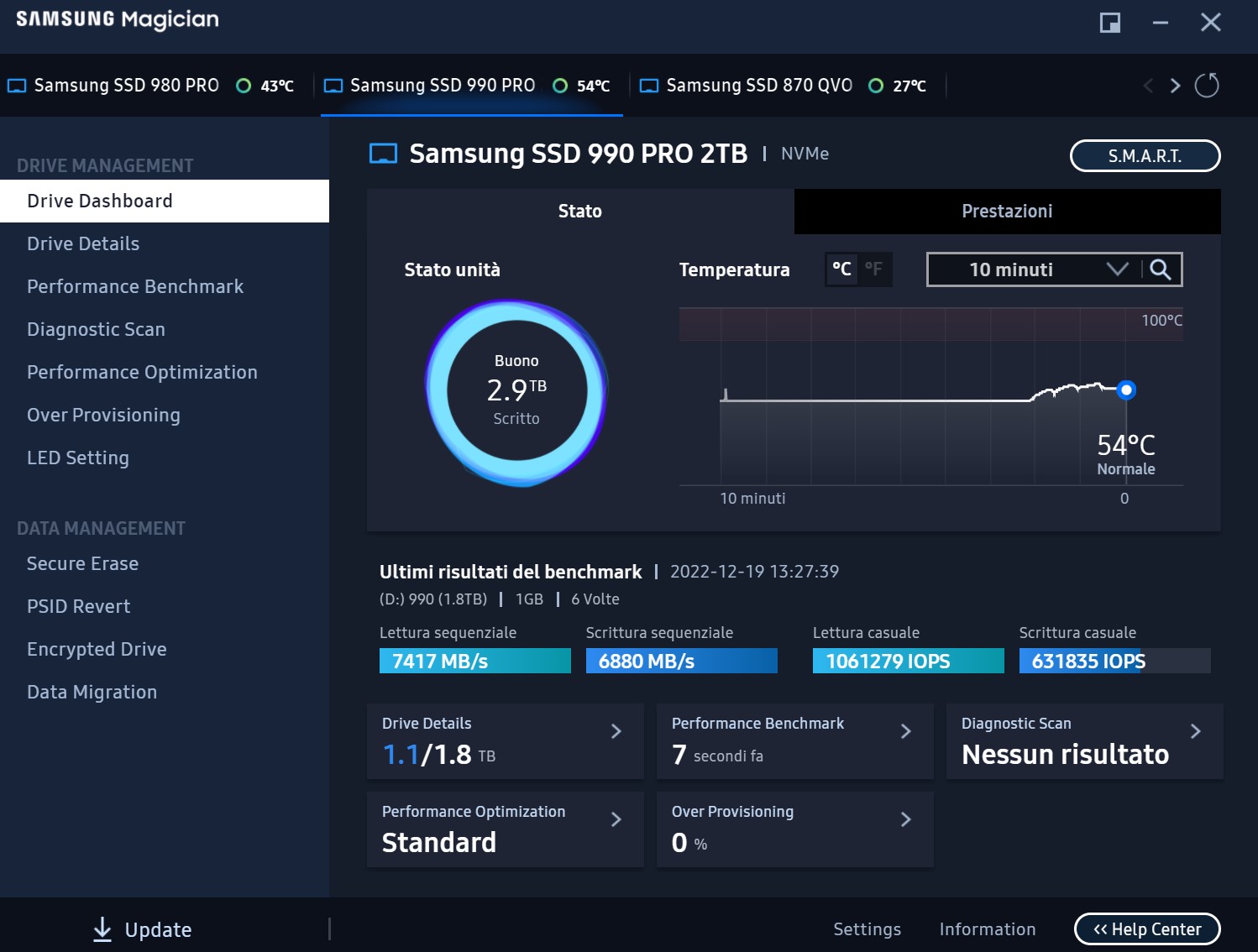
Task: Click the drive icon on the 870 QVO tab
Action: [649, 86]
